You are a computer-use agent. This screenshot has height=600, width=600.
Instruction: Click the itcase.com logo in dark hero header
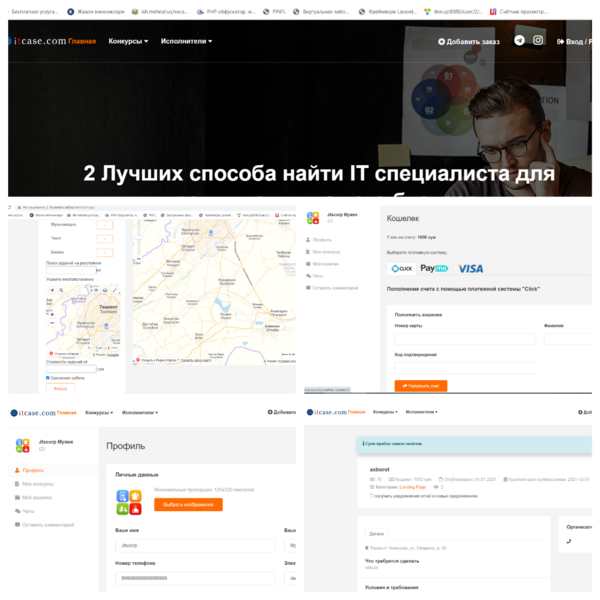pos(37,41)
